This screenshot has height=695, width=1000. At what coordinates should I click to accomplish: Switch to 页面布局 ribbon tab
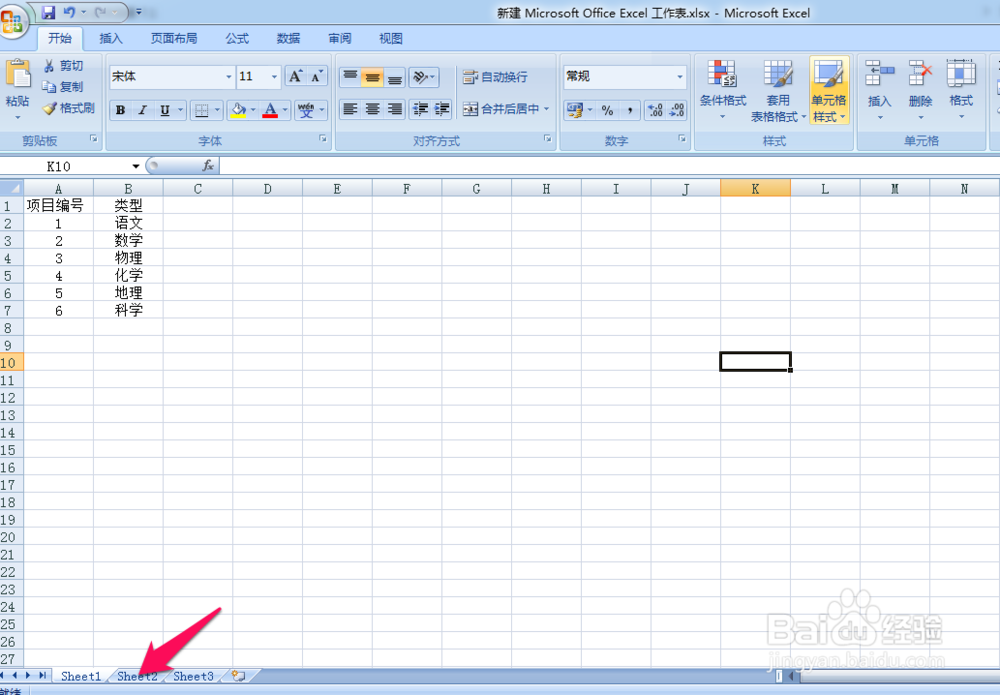[x=173, y=38]
